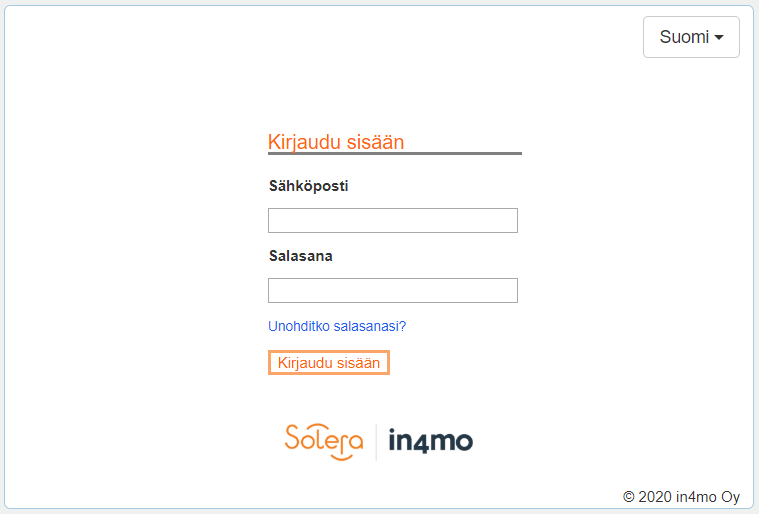Image resolution: width=759 pixels, height=514 pixels.
Task: Click the Sähköposti field label
Action: tap(309, 186)
